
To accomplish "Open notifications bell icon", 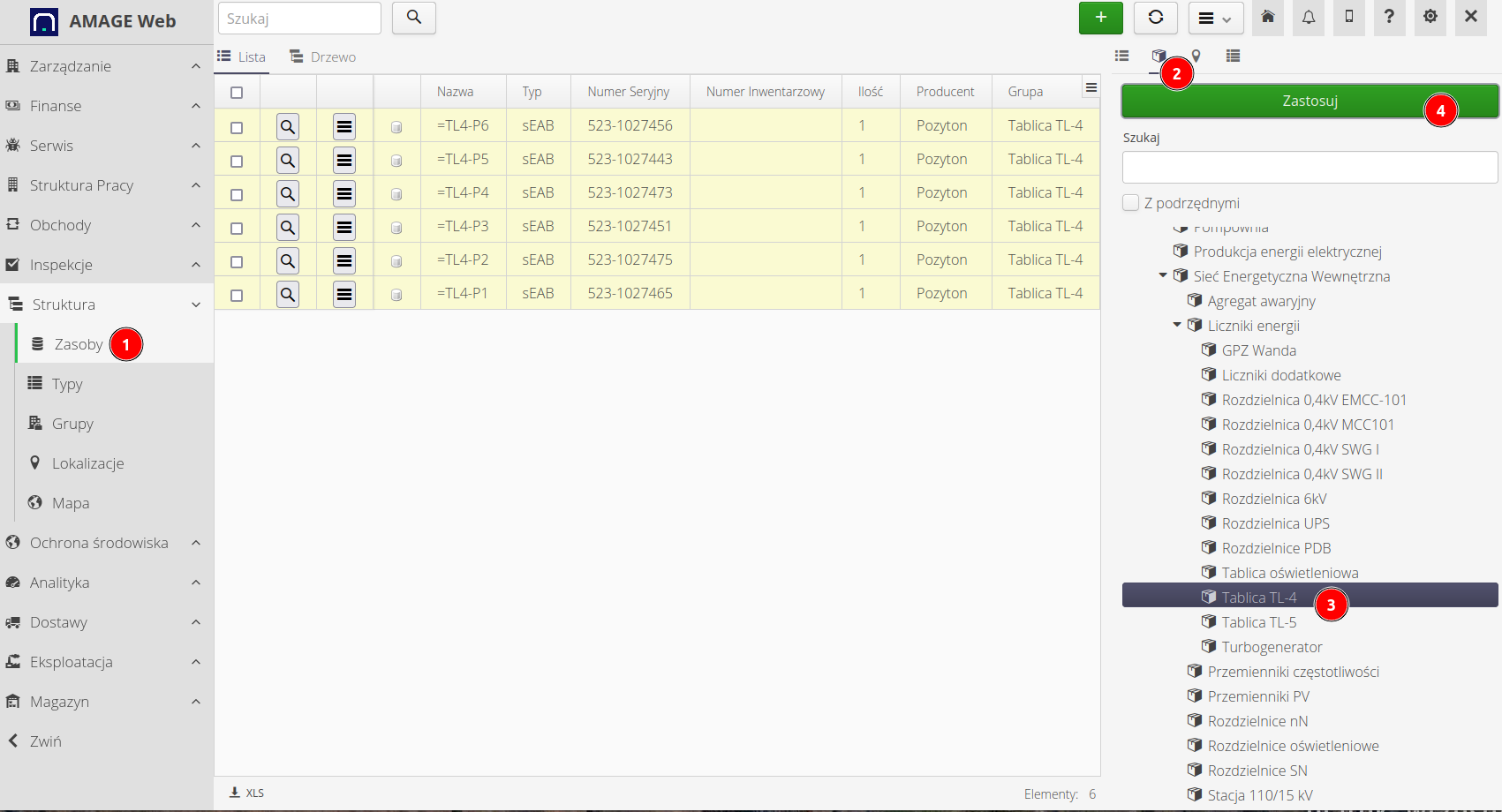I will (1308, 18).
